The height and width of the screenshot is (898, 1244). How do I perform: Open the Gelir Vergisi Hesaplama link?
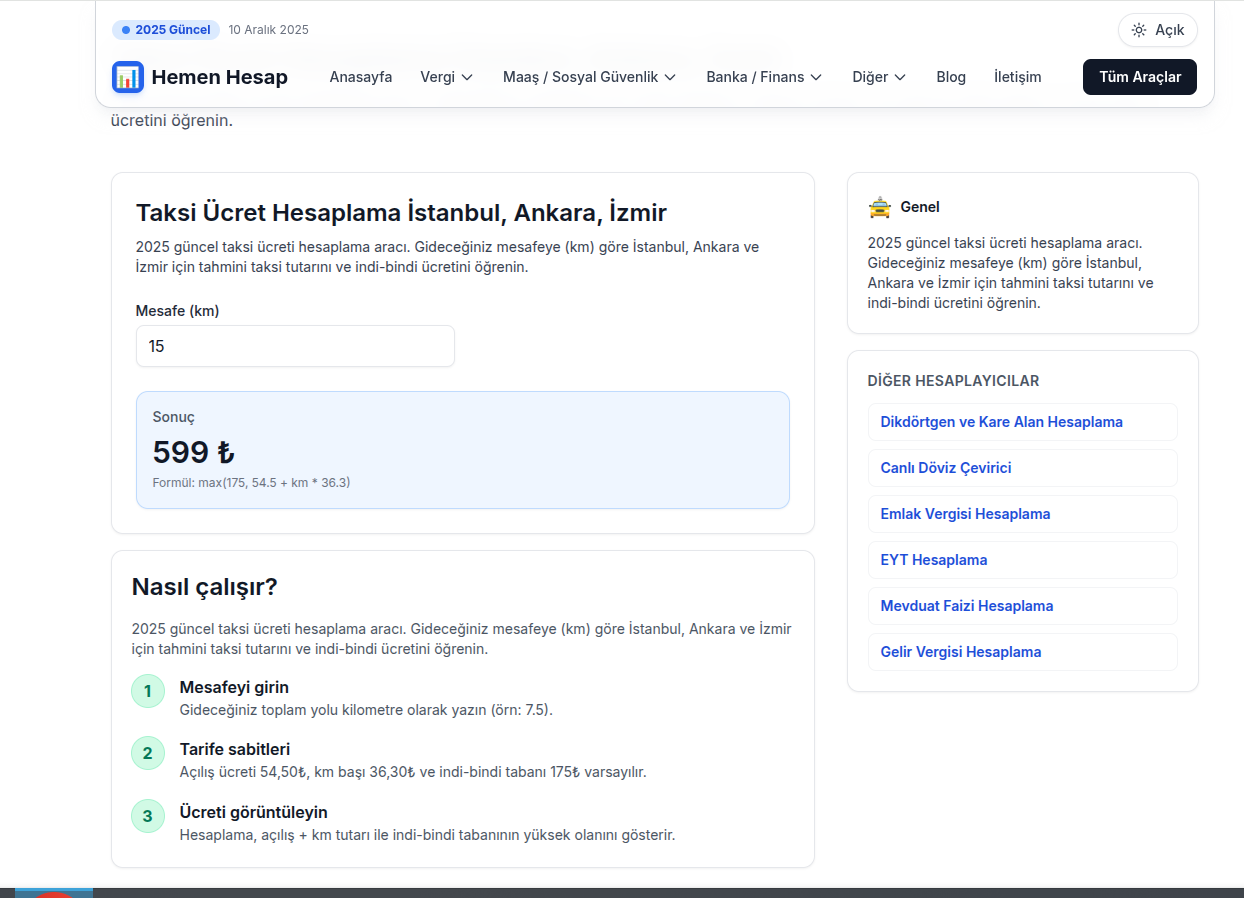tap(960, 652)
